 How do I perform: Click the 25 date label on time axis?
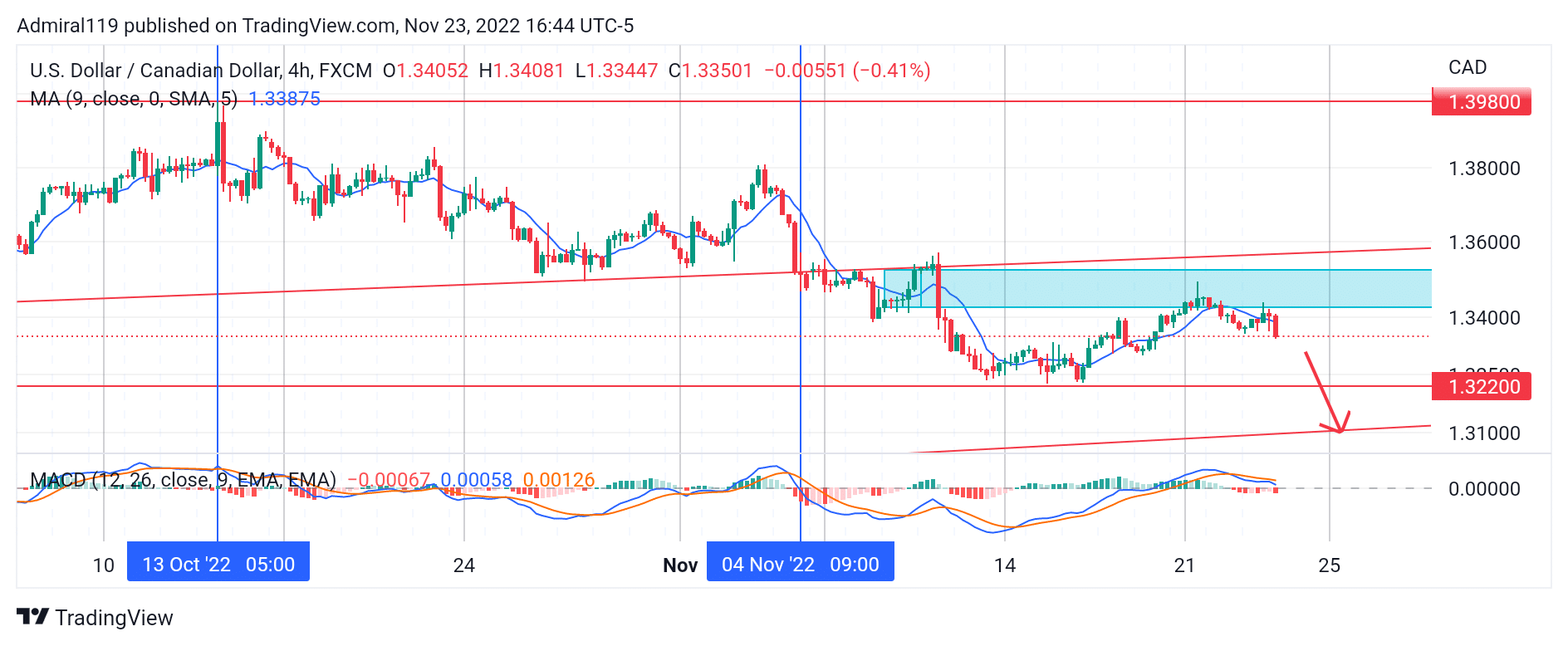[x=1330, y=565]
